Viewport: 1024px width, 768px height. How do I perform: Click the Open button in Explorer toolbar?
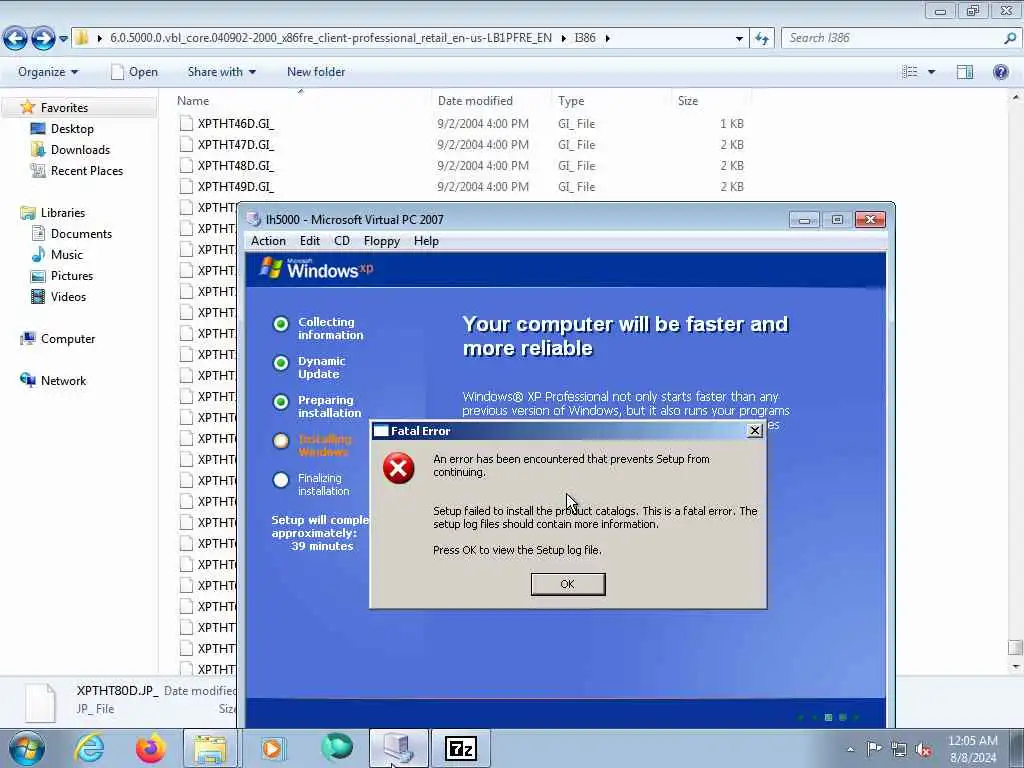click(135, 72)
